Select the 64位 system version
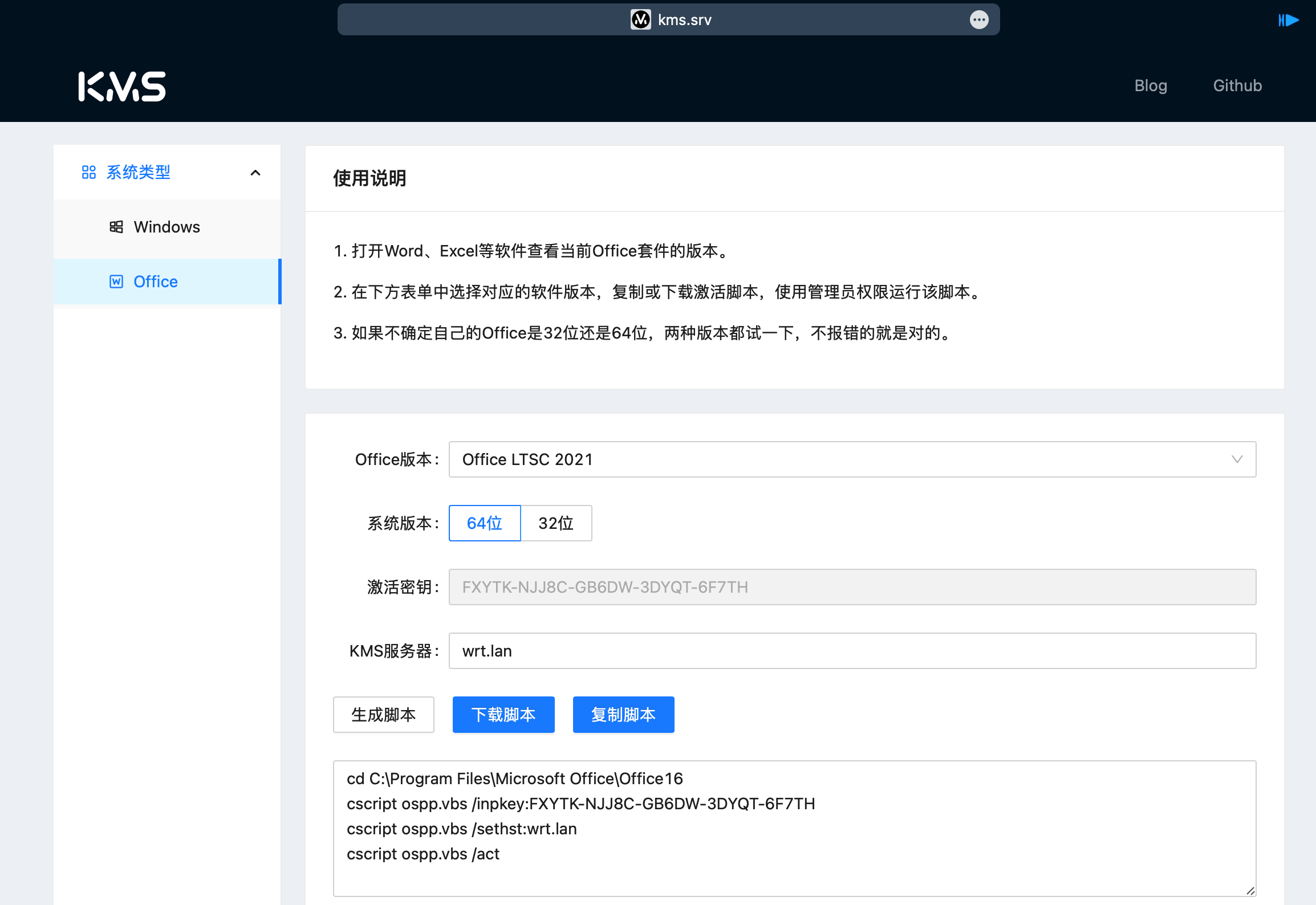 point(485,523)
